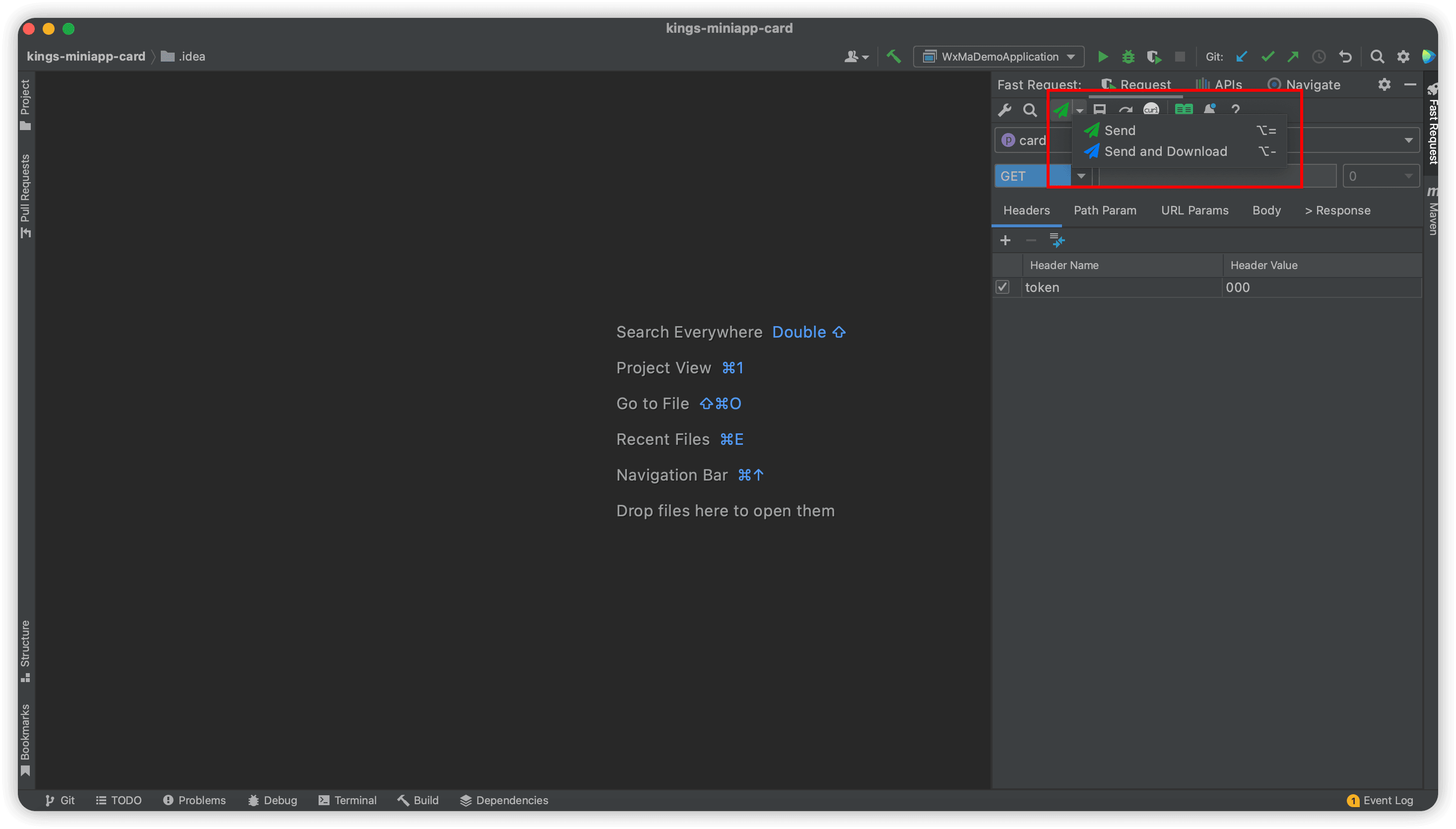This screenshot has height=829, width=1456.
Task: Uncheck the token header checkbox
Action: pos(1002,287)
